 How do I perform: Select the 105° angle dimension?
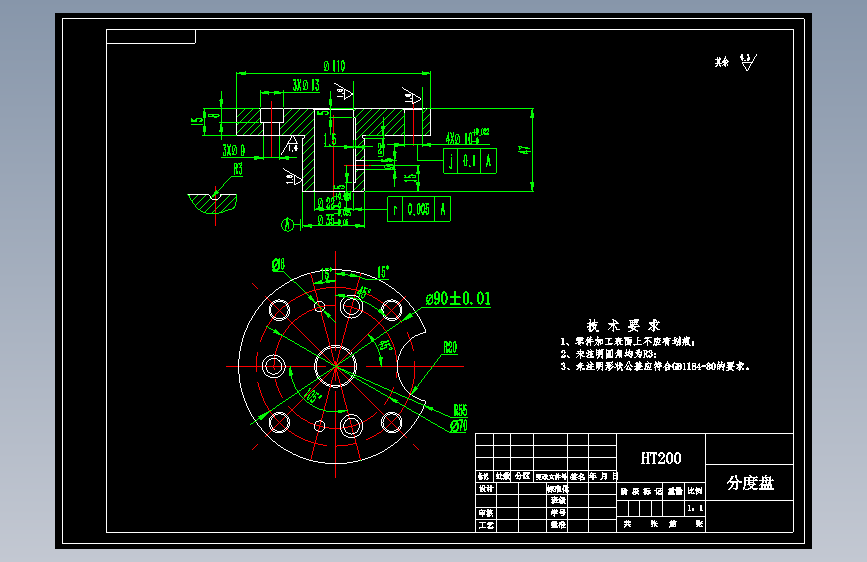(x=312, y=395)
